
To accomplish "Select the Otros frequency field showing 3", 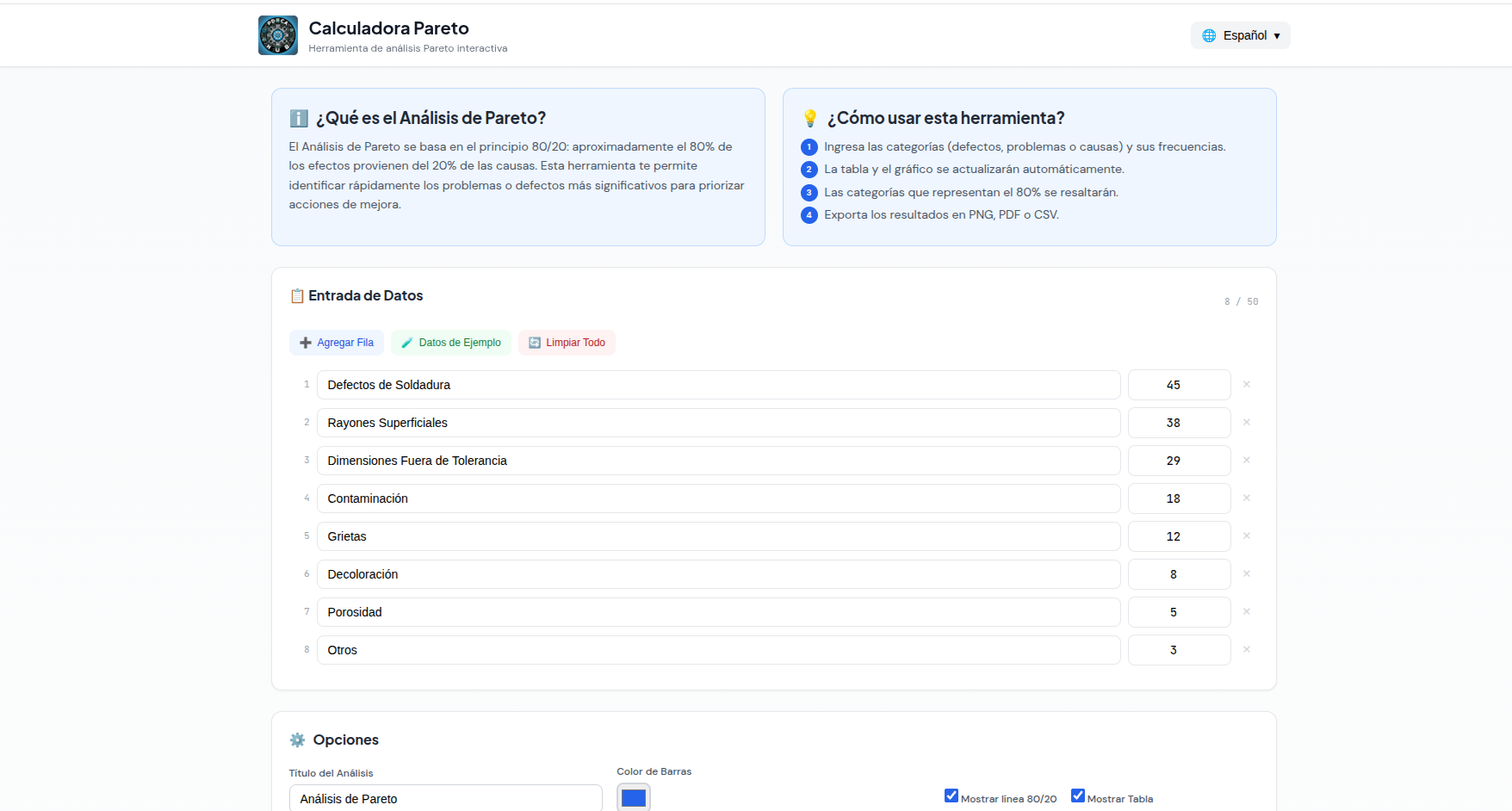I will (1179, 650).
